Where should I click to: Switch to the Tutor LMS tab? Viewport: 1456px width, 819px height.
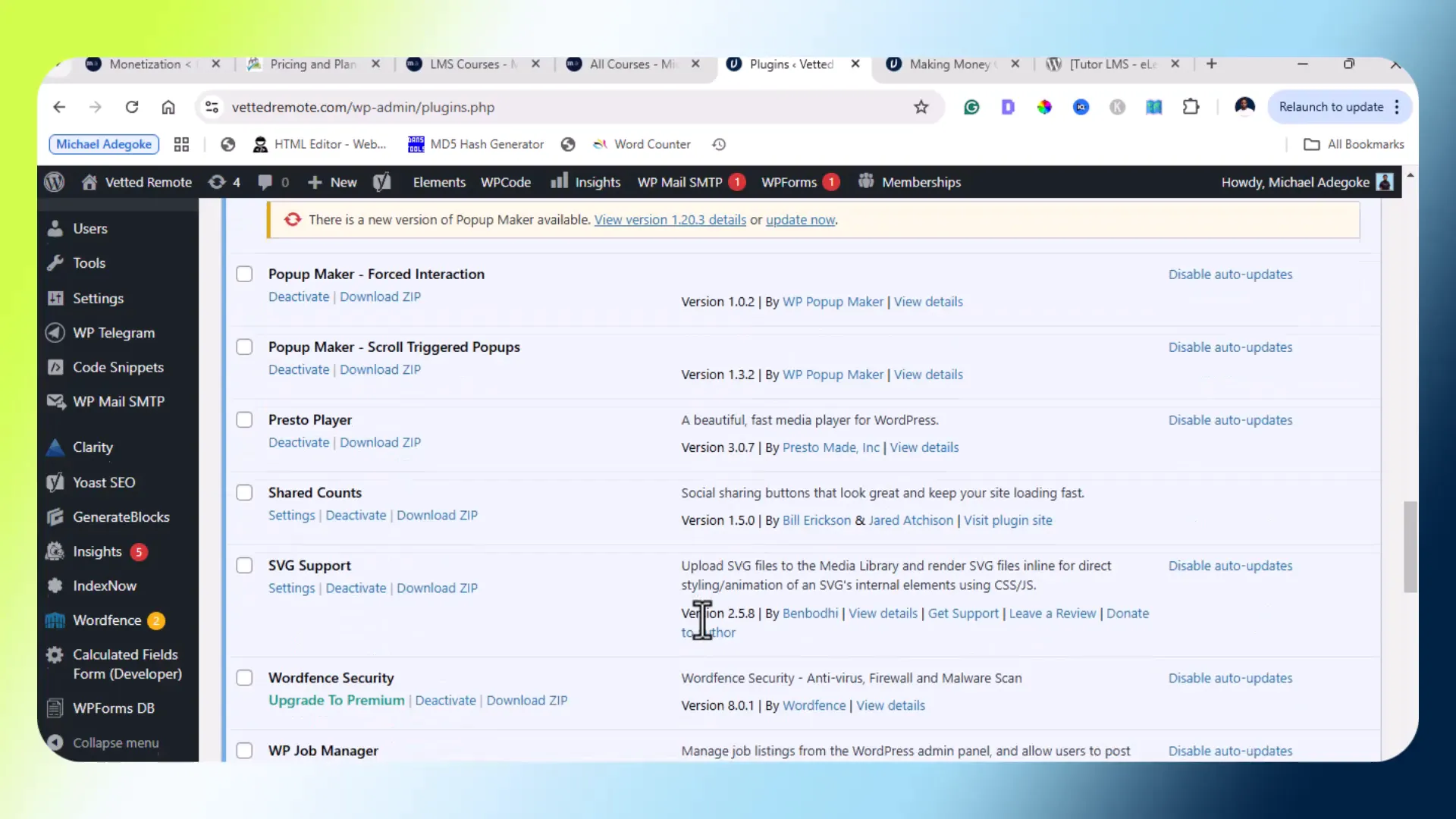[1113, 64]
